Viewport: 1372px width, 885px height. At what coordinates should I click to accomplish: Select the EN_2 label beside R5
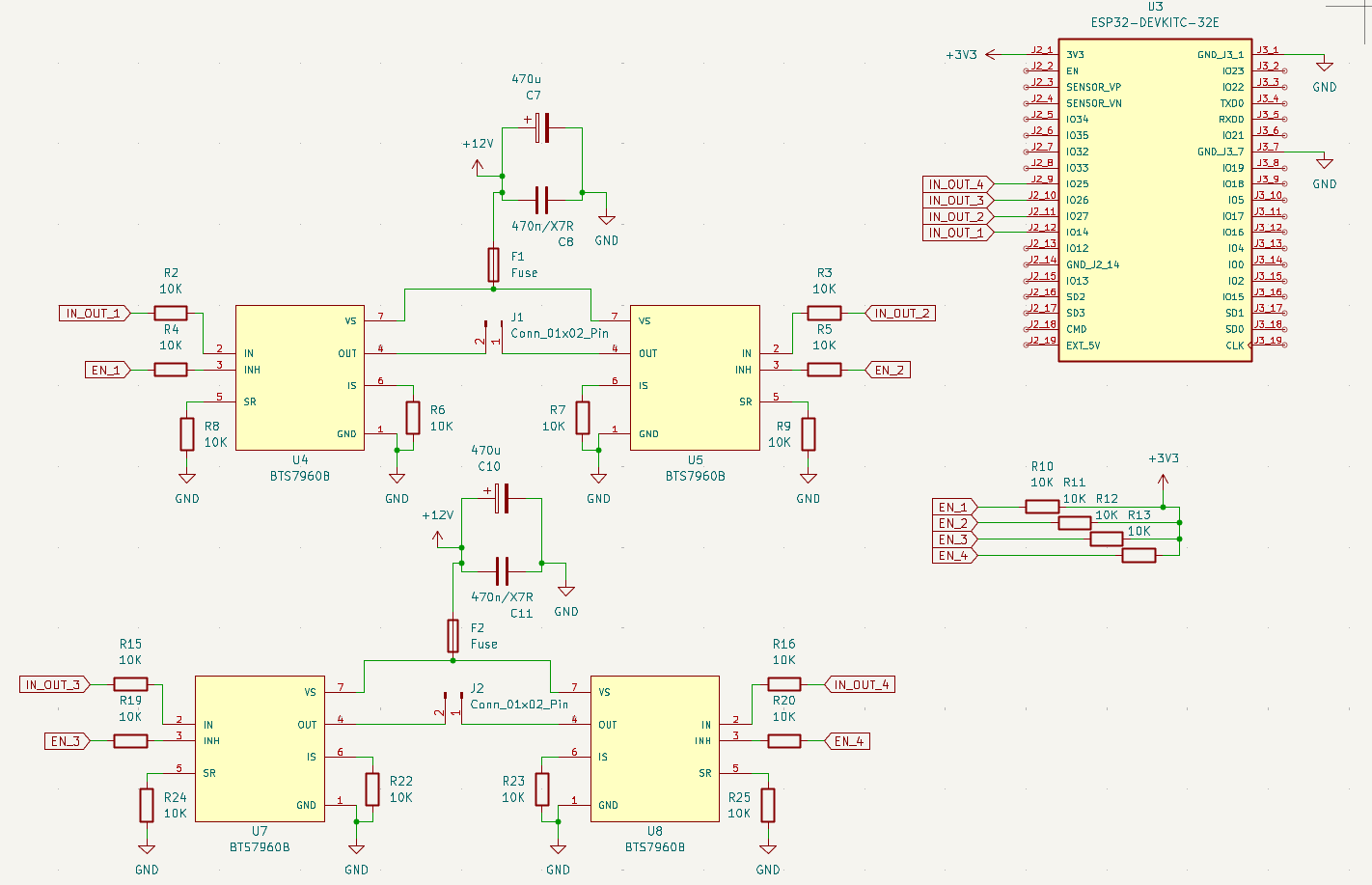[x=889, y=370]
